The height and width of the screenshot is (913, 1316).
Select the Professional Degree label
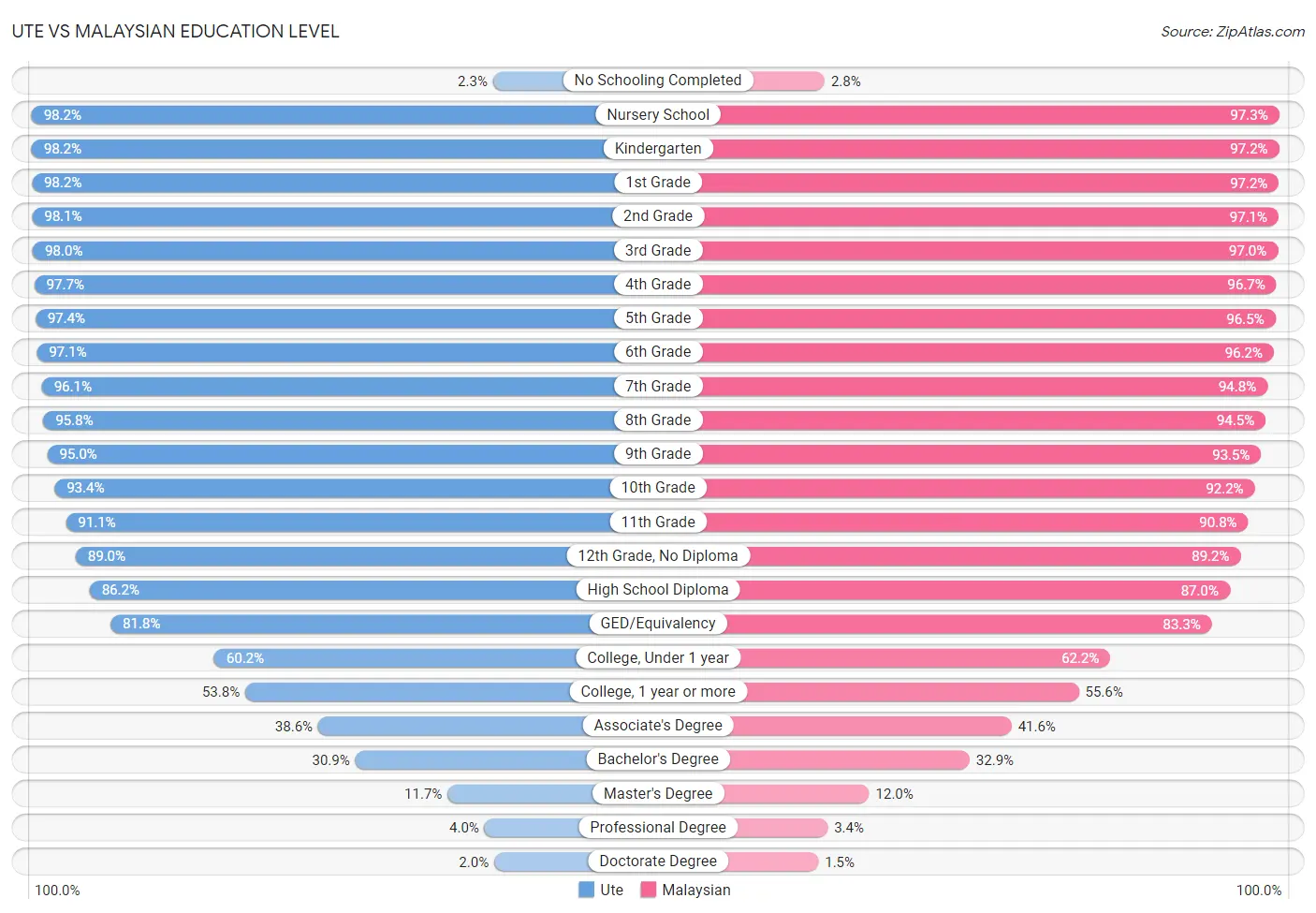[x=658, y=828]
